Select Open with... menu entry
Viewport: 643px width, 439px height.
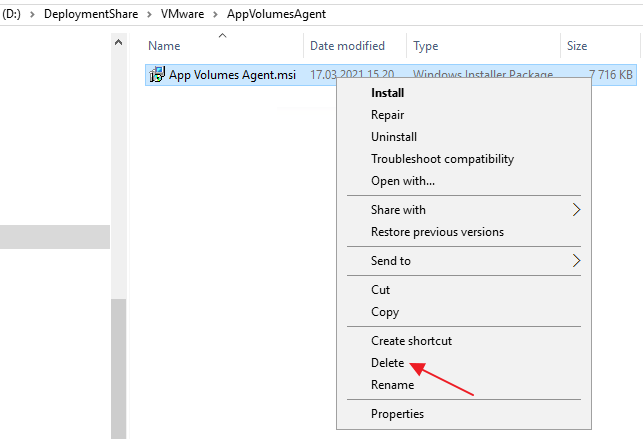403,181
